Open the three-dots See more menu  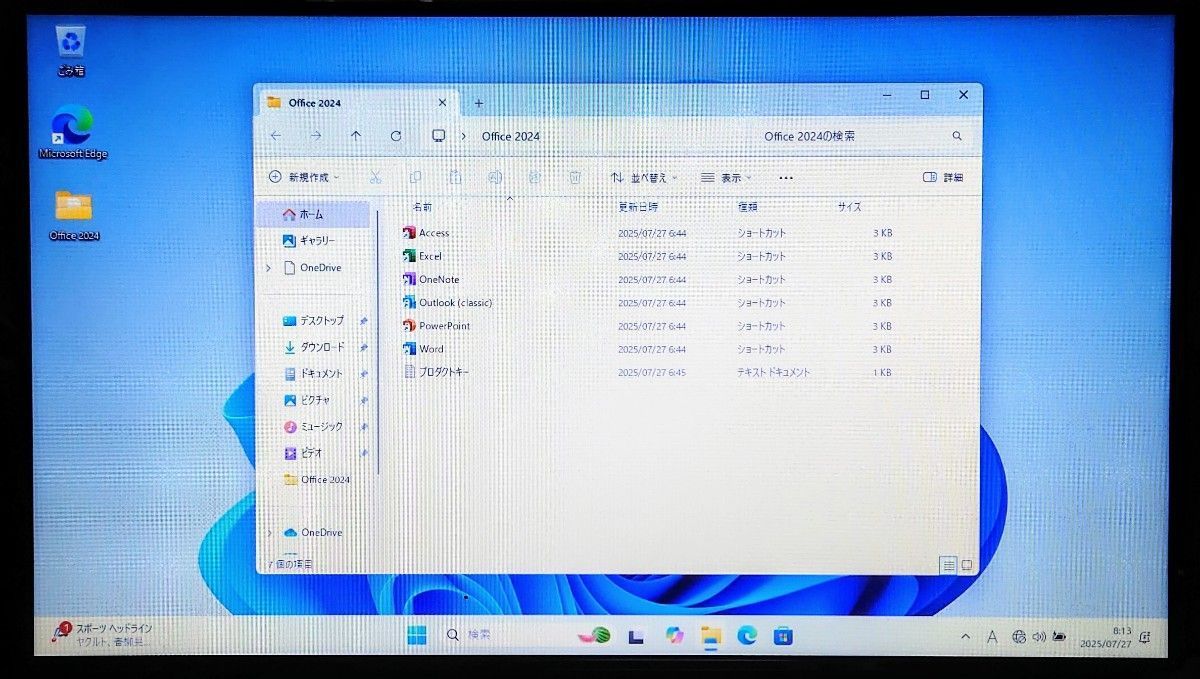785,177
